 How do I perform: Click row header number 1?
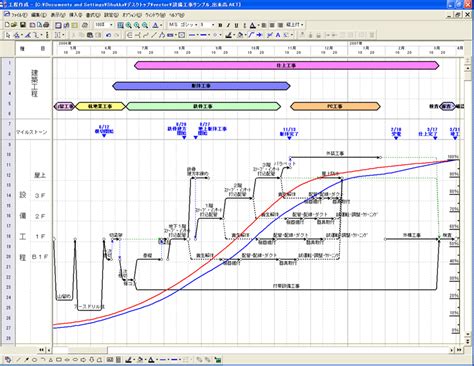(9, 63)
